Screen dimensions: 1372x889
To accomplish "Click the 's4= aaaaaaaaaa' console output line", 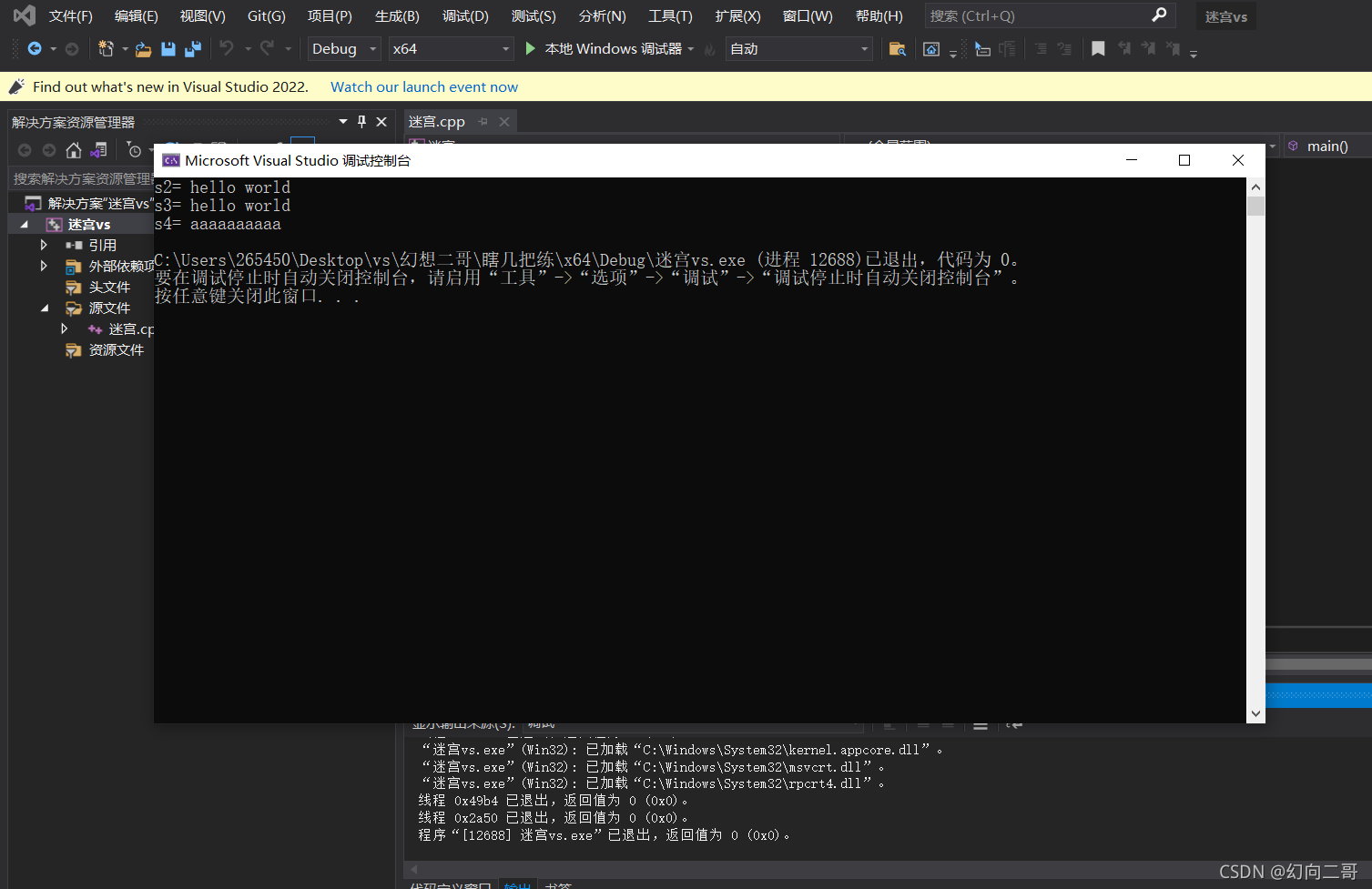I will click(218, 224).
